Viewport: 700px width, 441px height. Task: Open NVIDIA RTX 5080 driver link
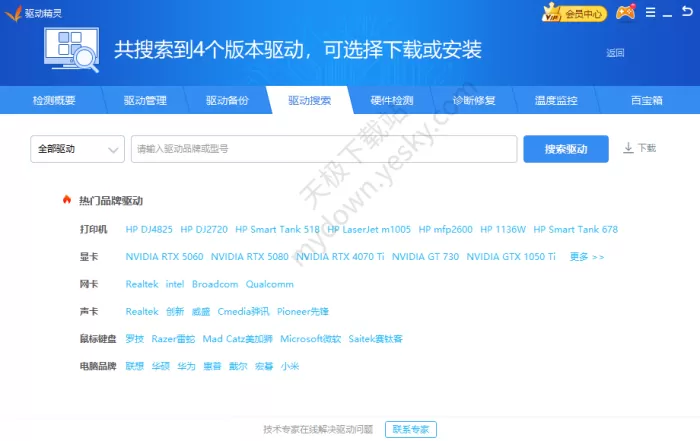[x=250, y=257]
